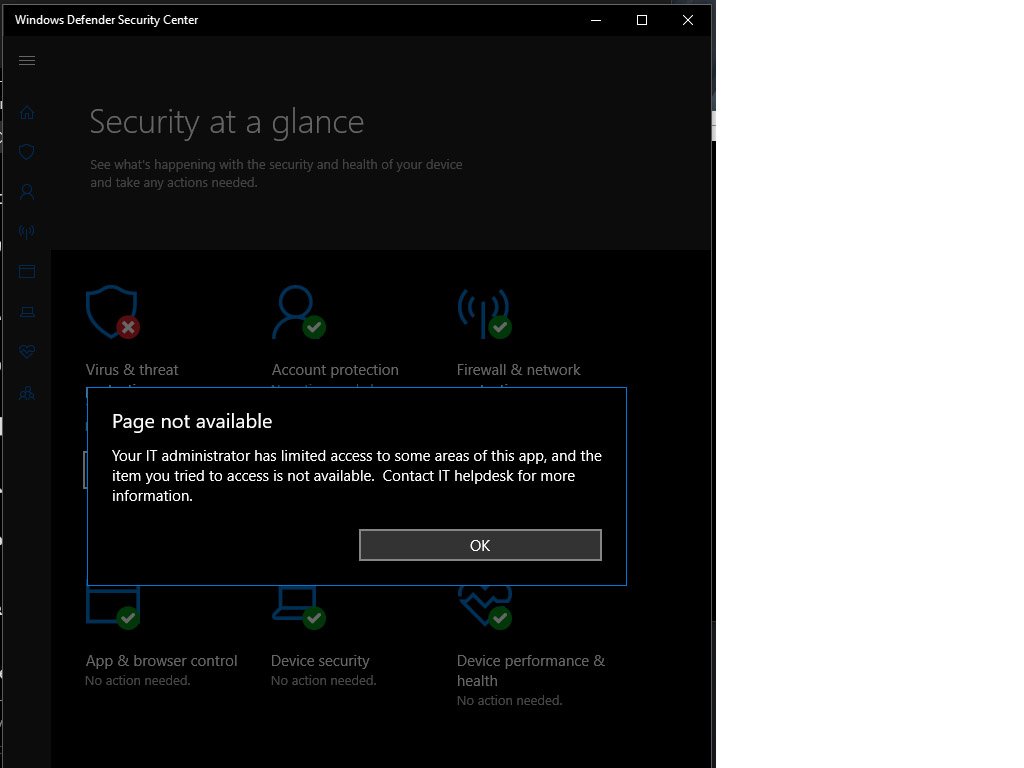1024x768 pixels.
Task: Open Firewall & network sidebar antenna icon
Action: [x=27, y=232]
